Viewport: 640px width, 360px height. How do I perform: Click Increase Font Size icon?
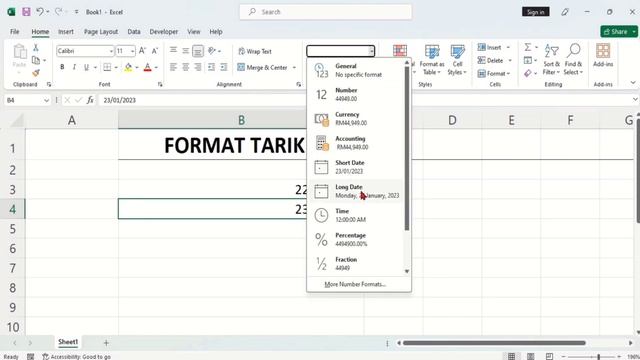(x=142, y=51)
